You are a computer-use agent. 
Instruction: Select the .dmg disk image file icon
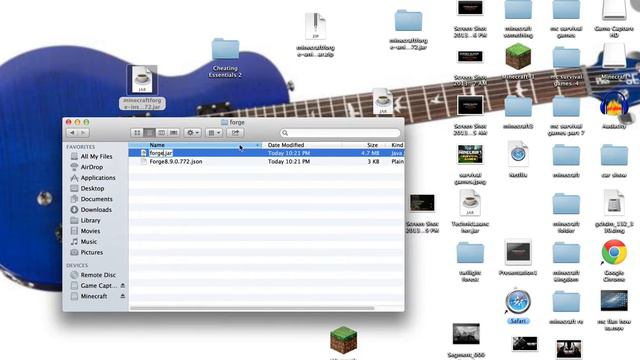point(614,203)
